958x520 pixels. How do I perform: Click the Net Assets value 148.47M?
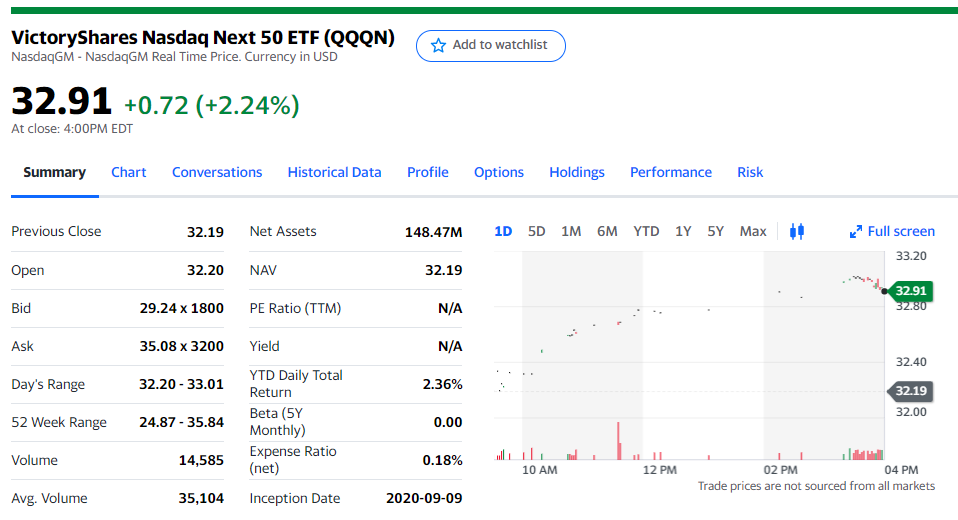tap(433, 232)
